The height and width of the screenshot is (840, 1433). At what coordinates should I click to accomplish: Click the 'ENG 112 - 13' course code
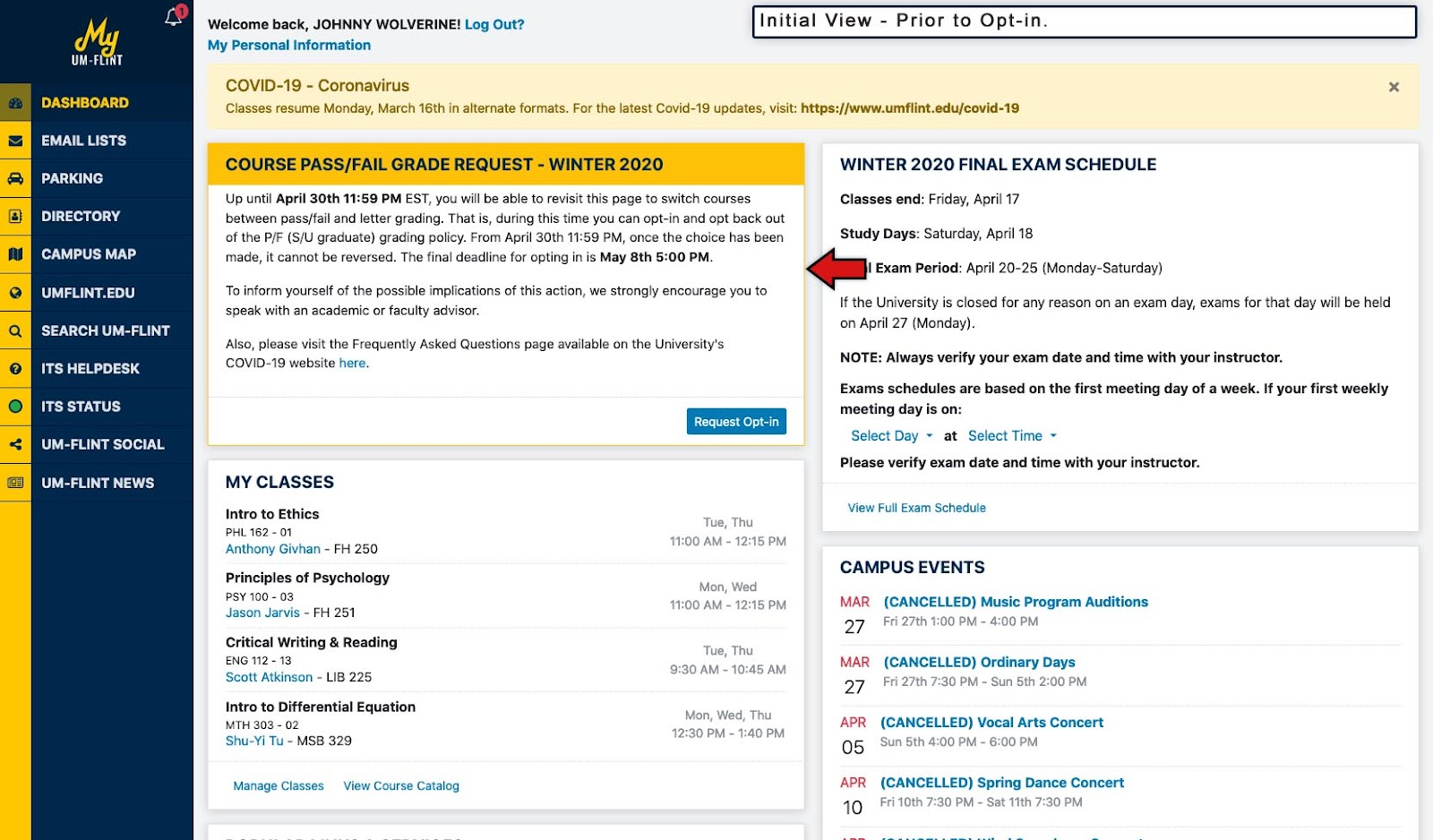(259, 661)
